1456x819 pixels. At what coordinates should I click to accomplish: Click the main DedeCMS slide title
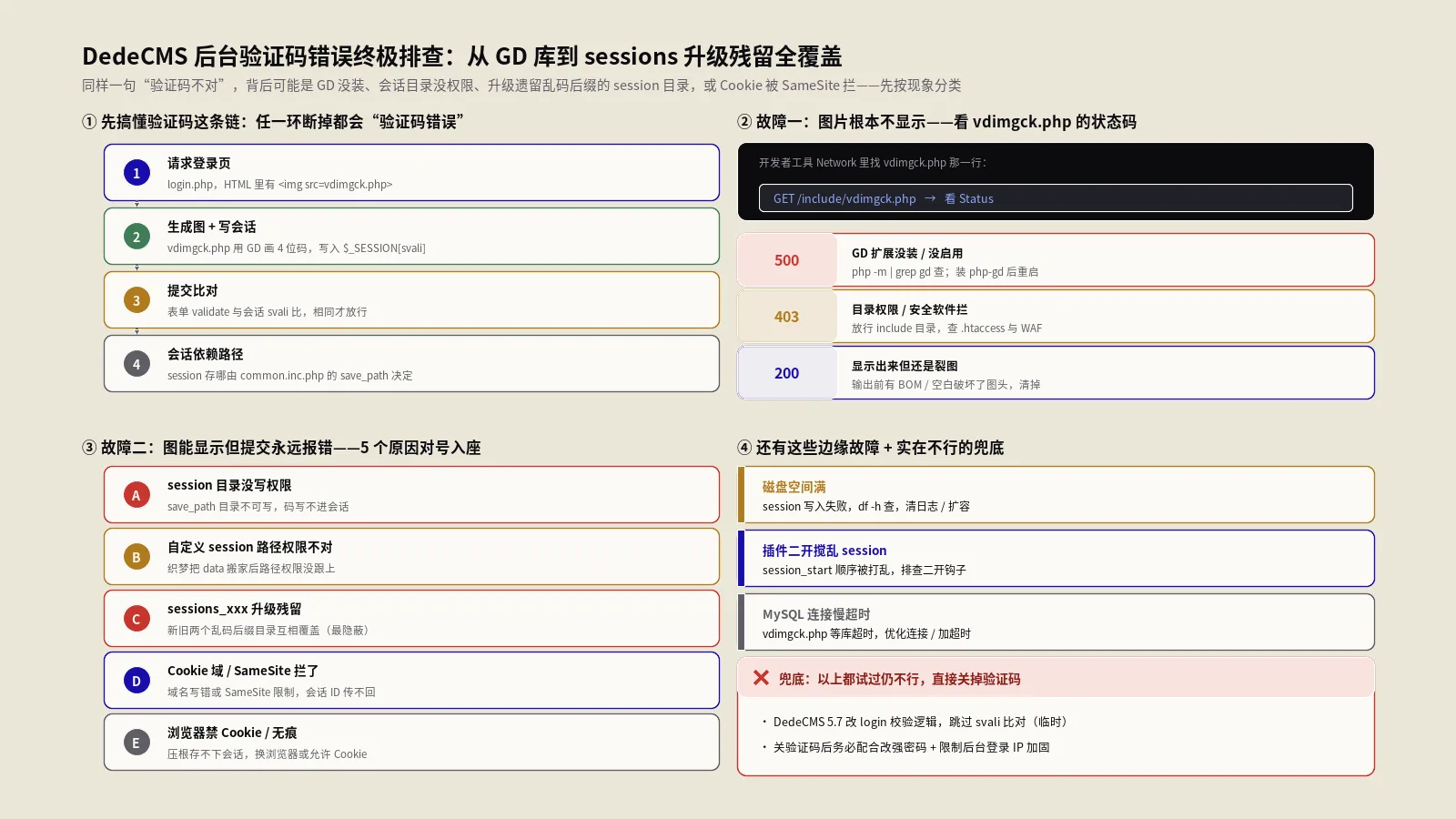[462, 56]
